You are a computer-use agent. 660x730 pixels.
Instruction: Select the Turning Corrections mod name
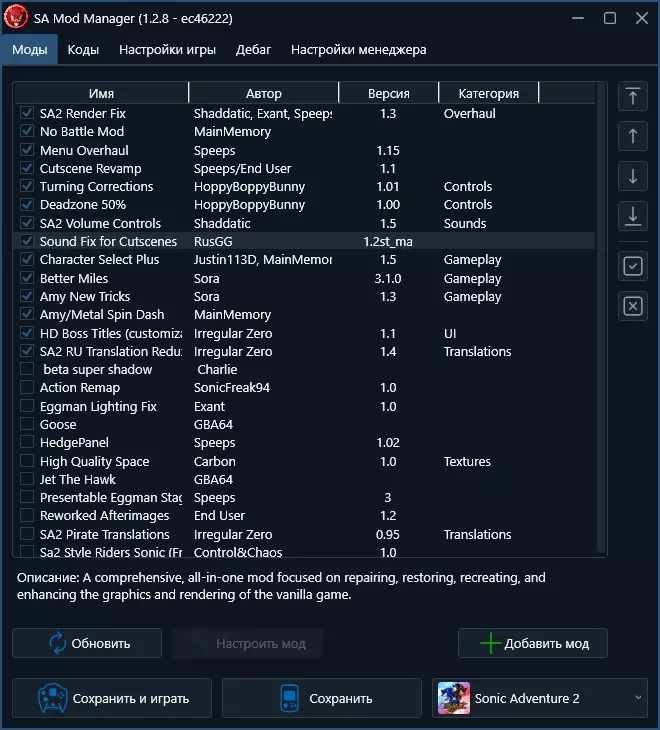pyautogui.click(x=96, y=187)
